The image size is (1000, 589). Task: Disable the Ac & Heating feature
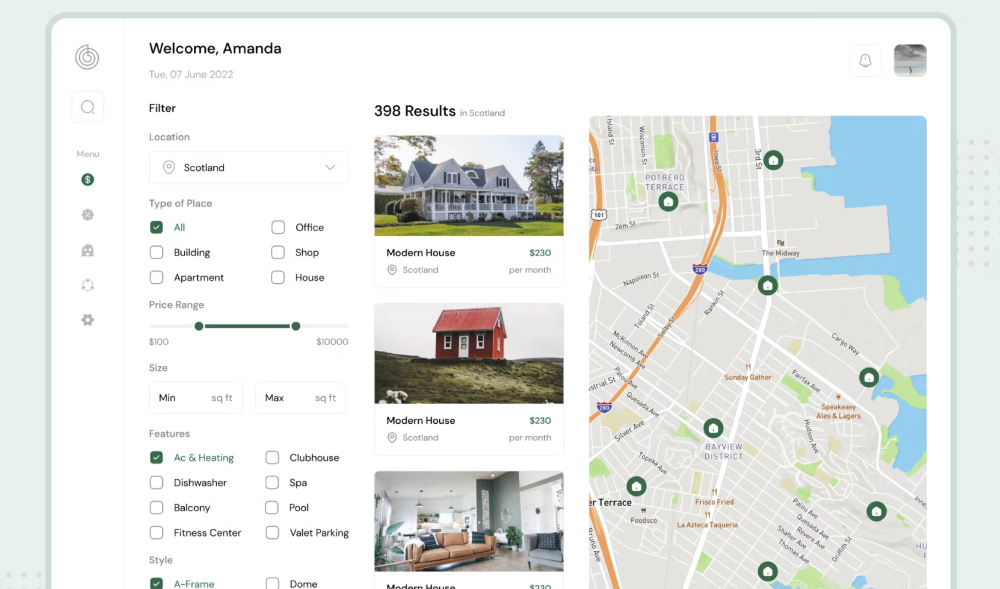[156, 457]
